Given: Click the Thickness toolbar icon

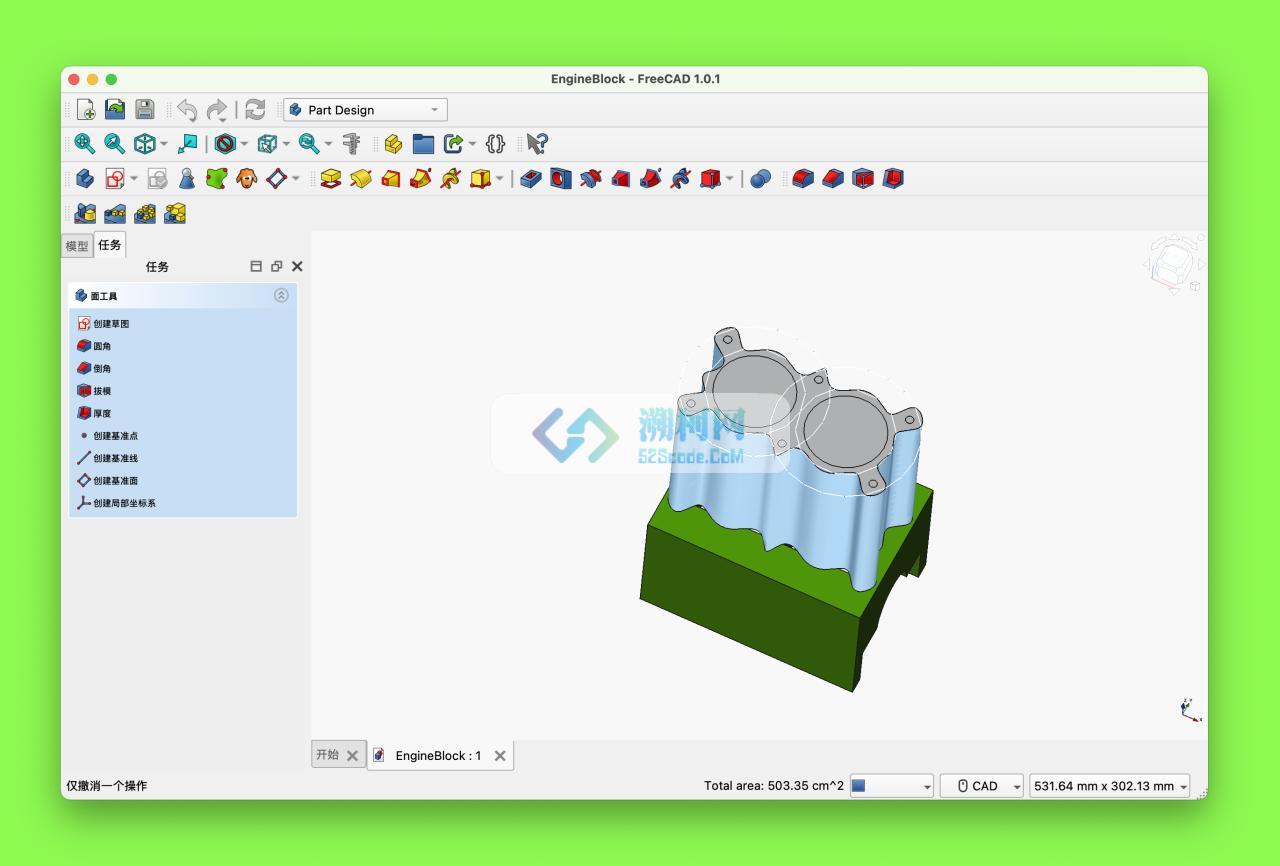Looking at the screenshot, I should point(893,179).
